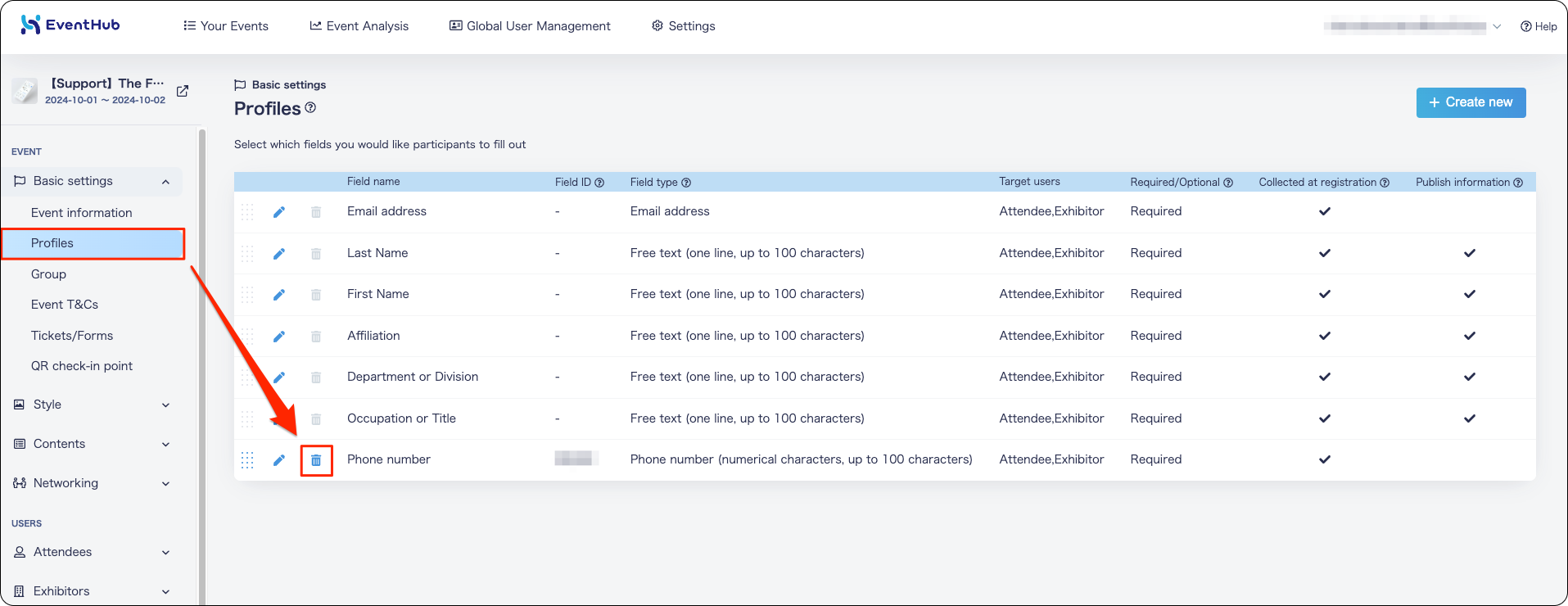The height and width of the screenshot is (606, 1568).
Task: Edit the Last Name field
Action: click(x=279, y=254)
